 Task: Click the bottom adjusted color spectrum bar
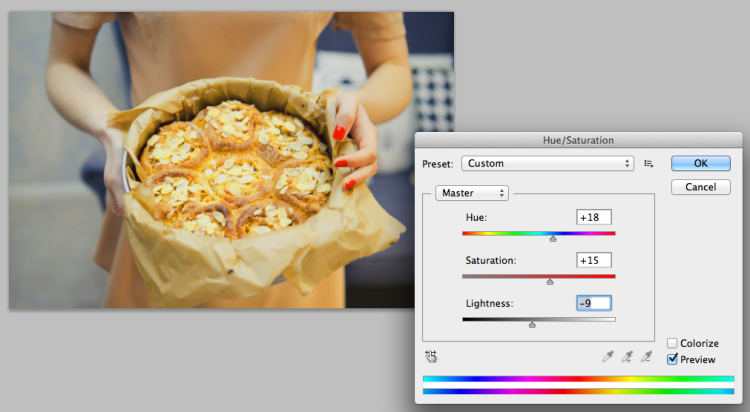click(578, 391)
